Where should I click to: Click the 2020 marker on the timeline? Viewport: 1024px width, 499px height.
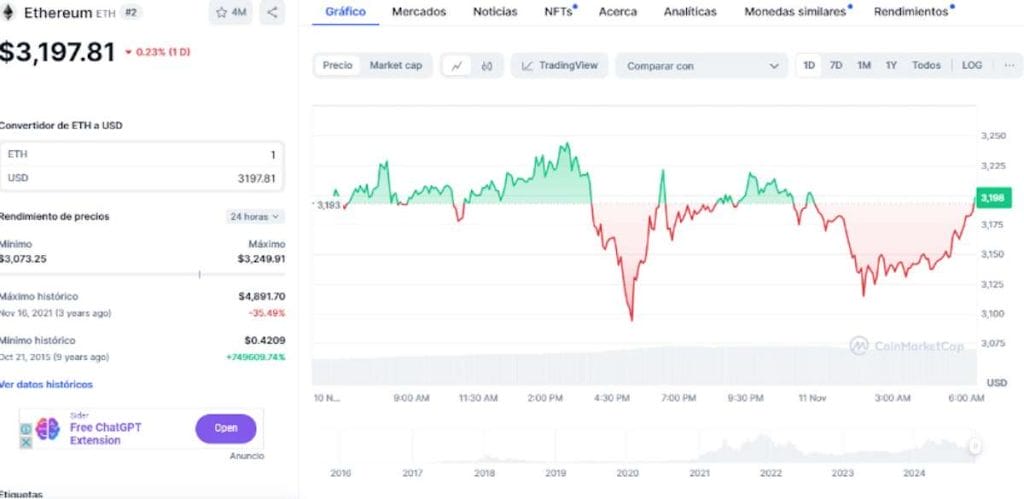click(628, 474)
